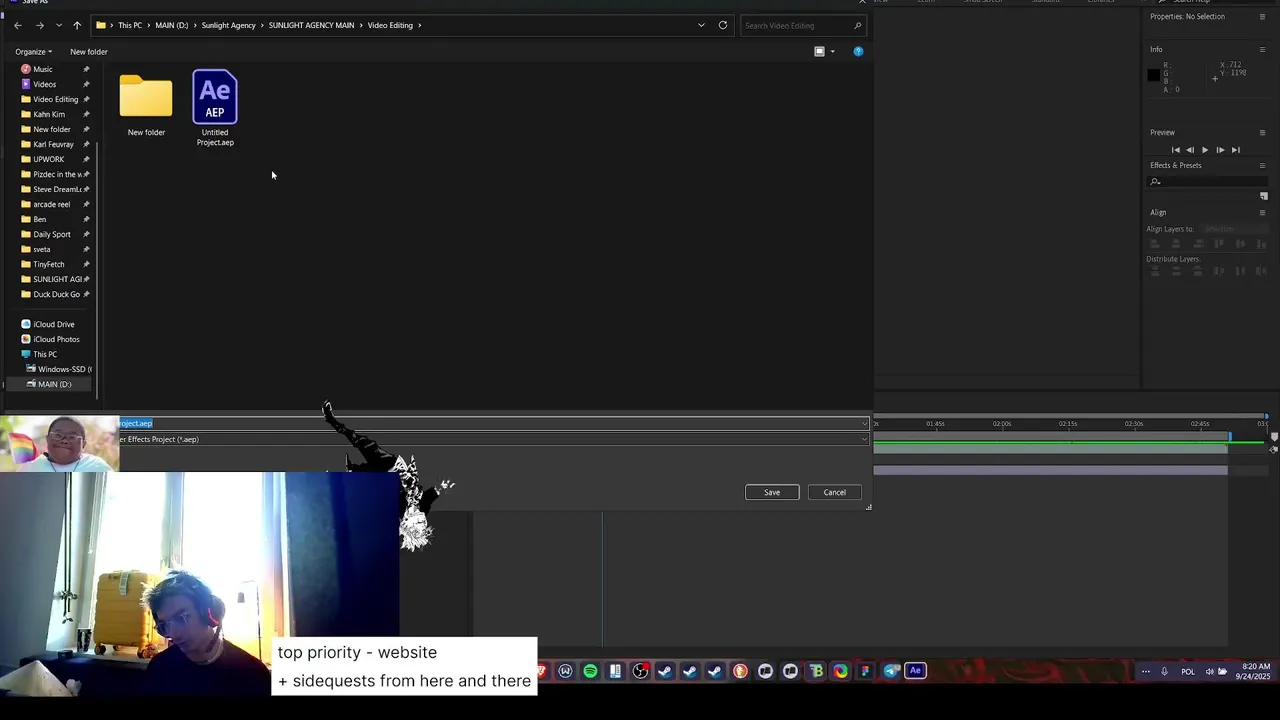Jump to first frame in Preview
Screen dimensions: 1280x720
1176,150
